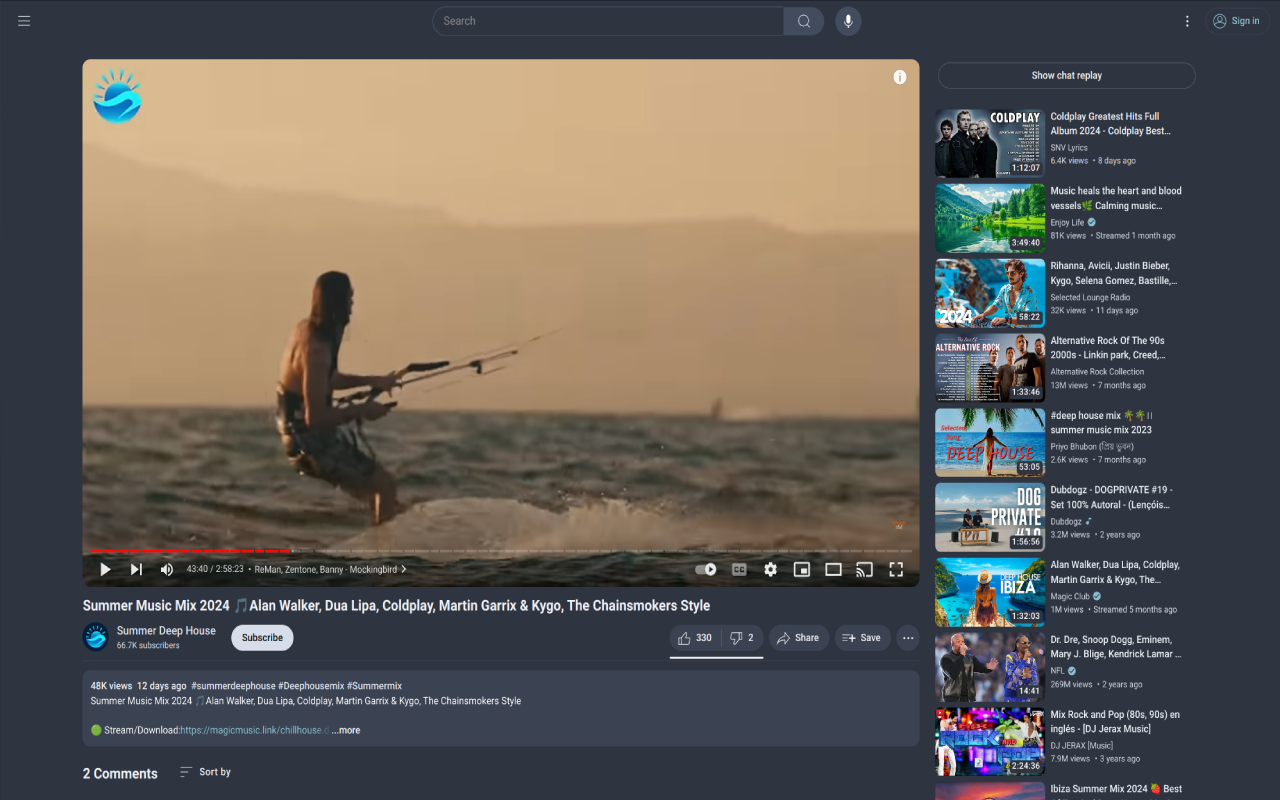Screen dimensions: 1280x800
Task: Open Alan Walker, Dua Lipa Ibiza thumbnail
Action: click(x=990, y=592)
